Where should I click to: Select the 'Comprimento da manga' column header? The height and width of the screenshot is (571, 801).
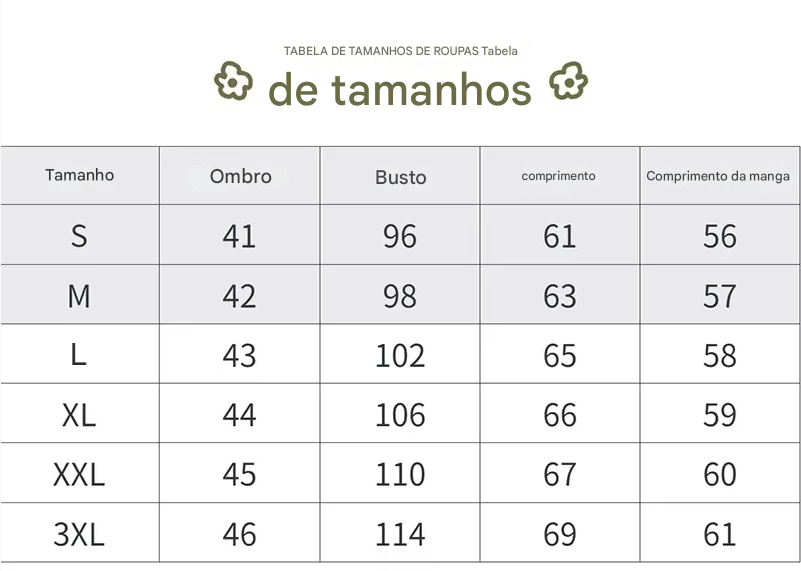[x=718, y=176]
